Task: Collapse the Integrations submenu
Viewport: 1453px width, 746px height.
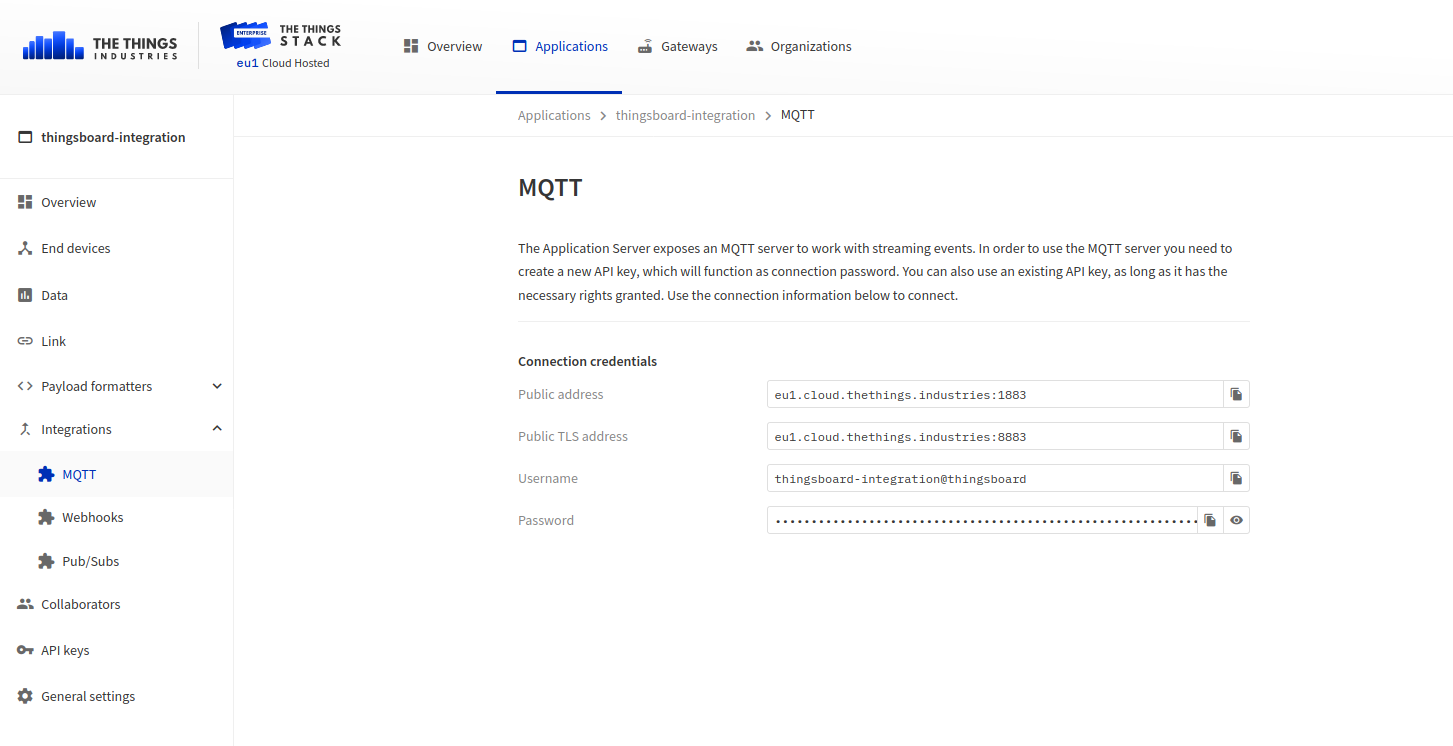Action: click(217, 429)
